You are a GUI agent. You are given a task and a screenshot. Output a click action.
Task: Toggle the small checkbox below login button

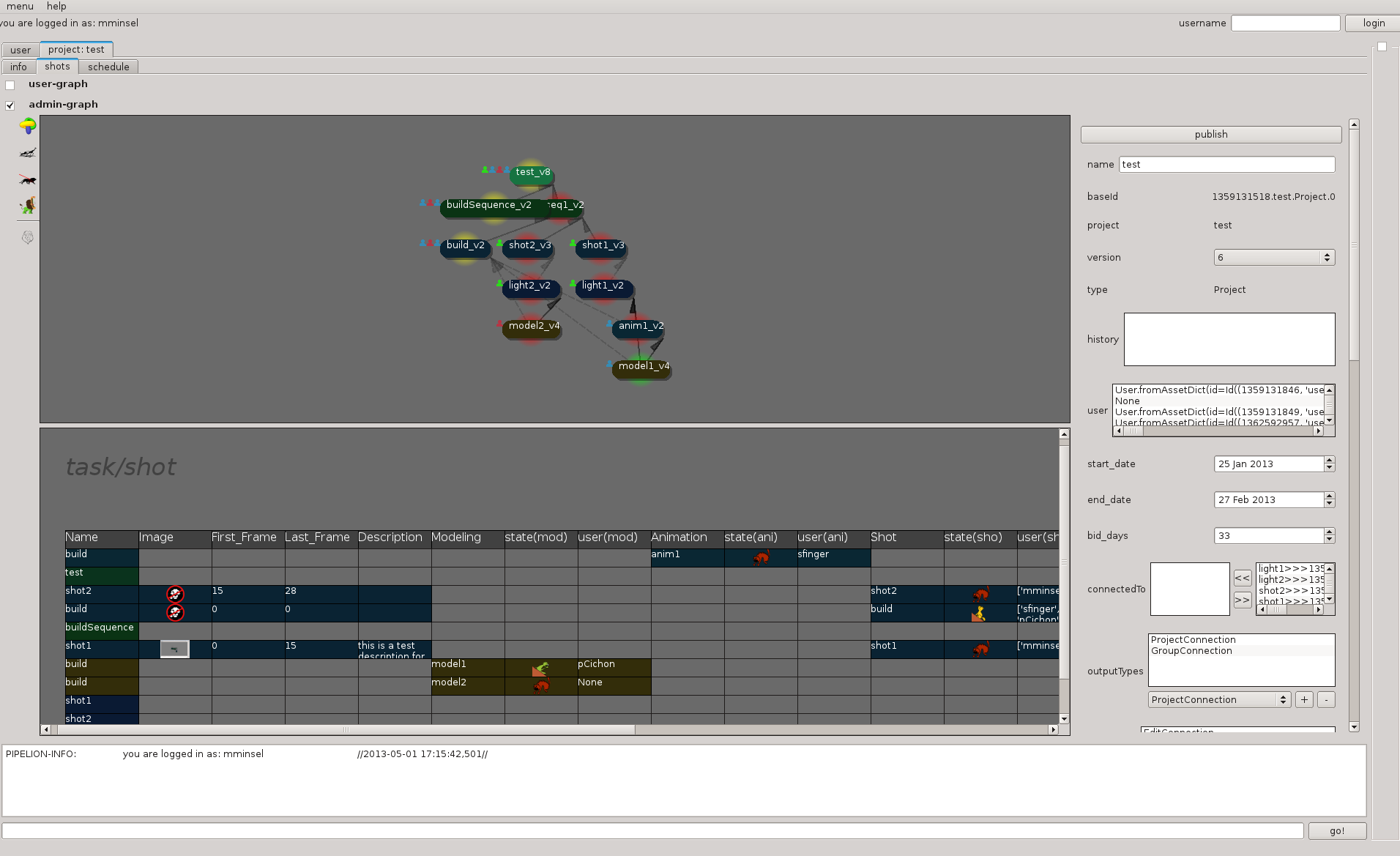[x=1382, y=46]
